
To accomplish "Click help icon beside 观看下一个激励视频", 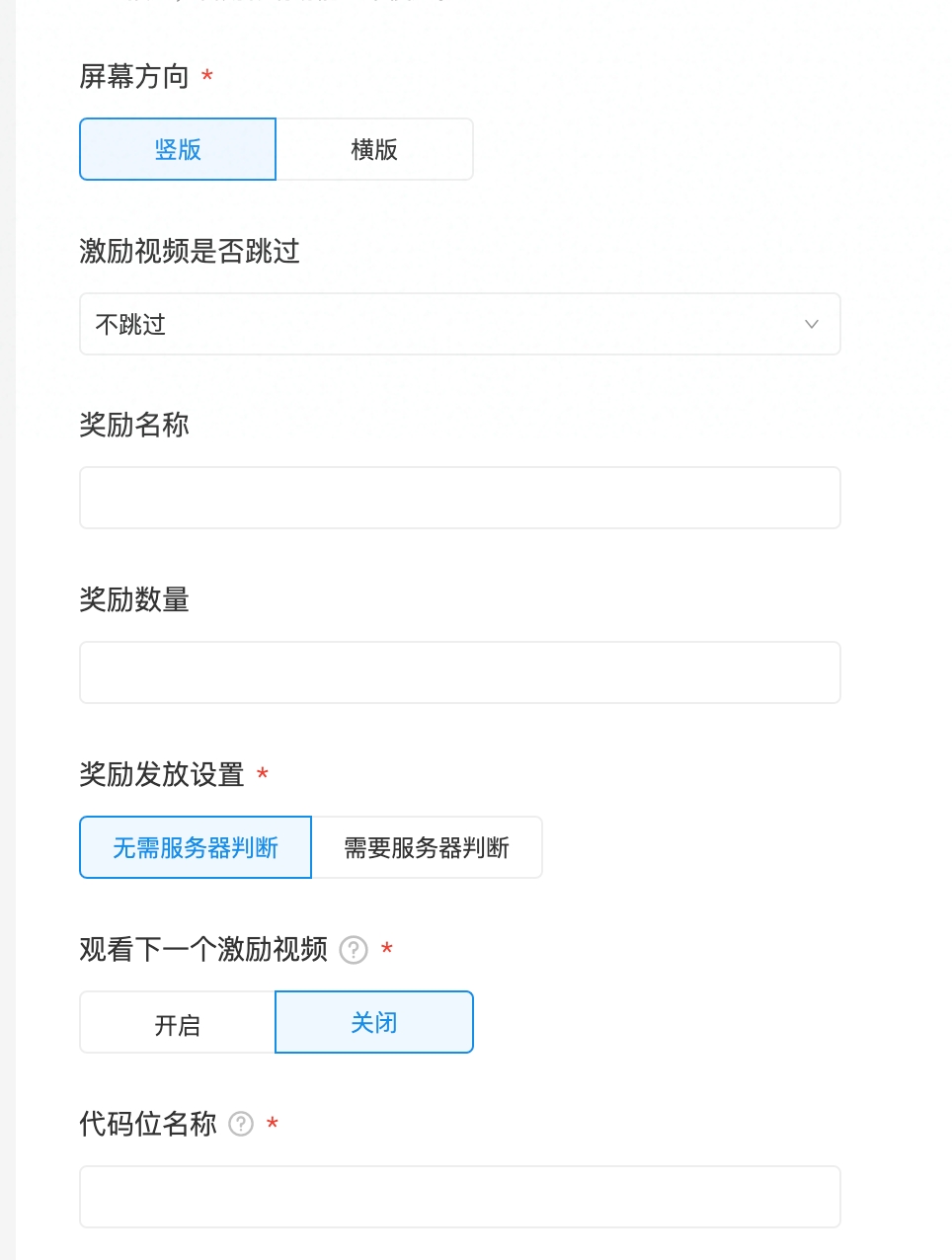I will pyautogui.click(x=354, y=950).
